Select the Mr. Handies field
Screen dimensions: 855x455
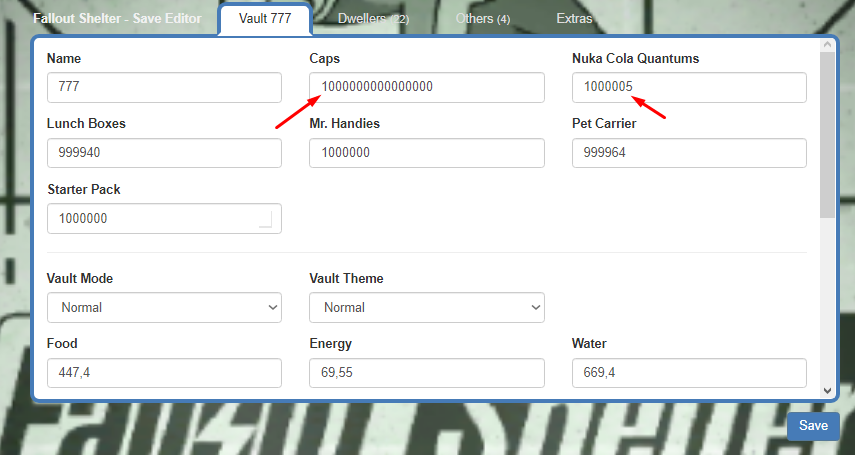(426, 153)
